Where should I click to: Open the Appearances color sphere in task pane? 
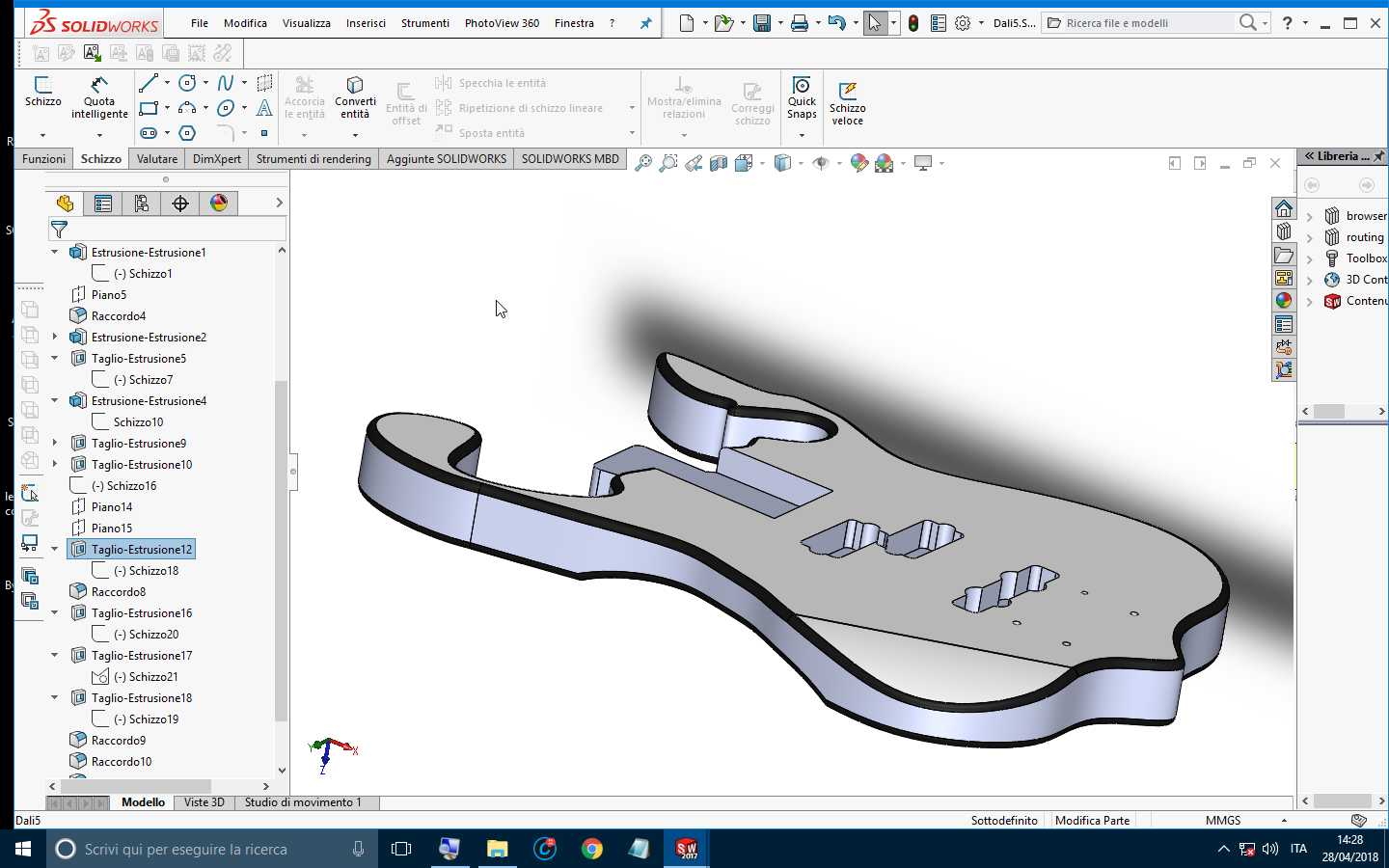[1284, 301]
